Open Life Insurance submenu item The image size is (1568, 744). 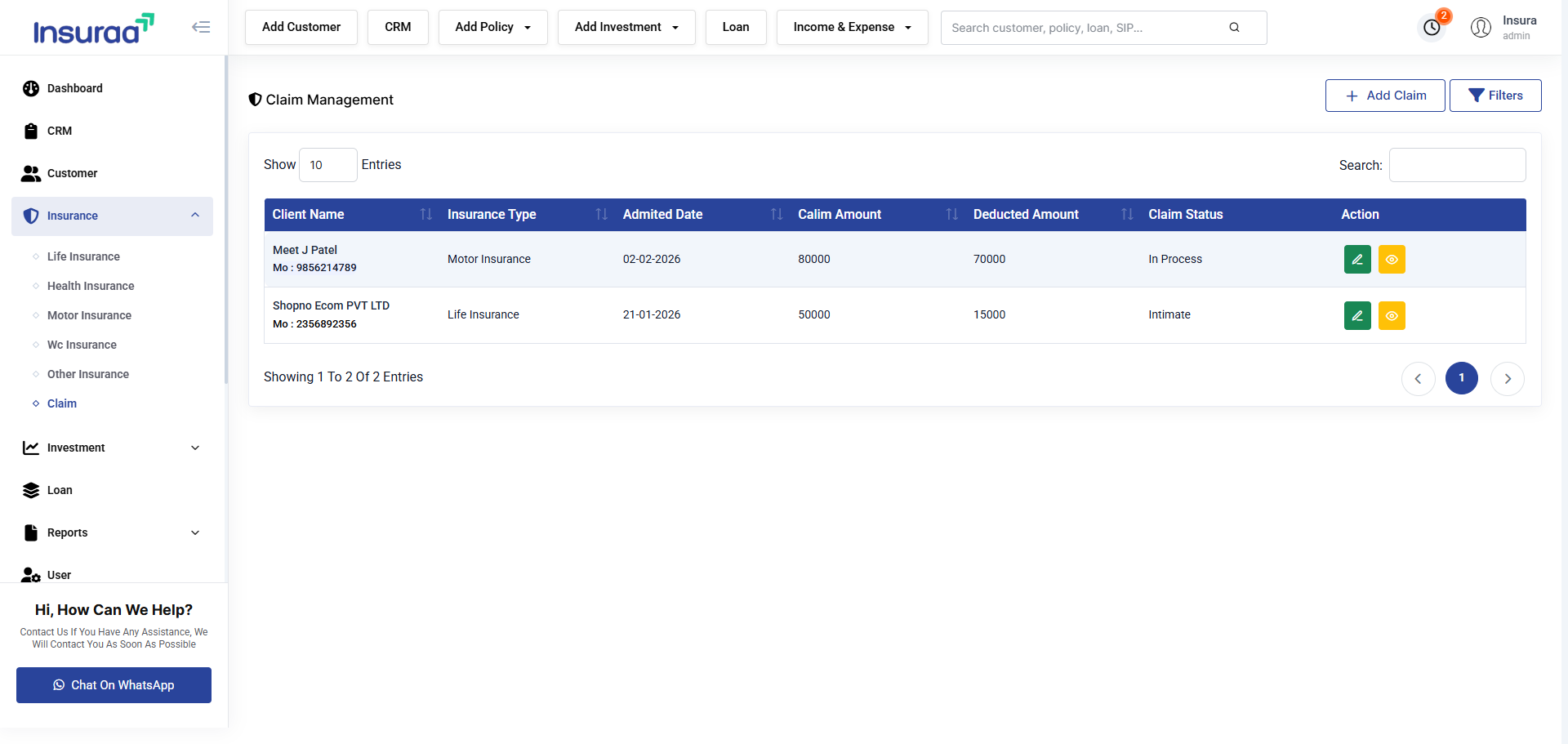pyautogui.click(x=83, y=256)
